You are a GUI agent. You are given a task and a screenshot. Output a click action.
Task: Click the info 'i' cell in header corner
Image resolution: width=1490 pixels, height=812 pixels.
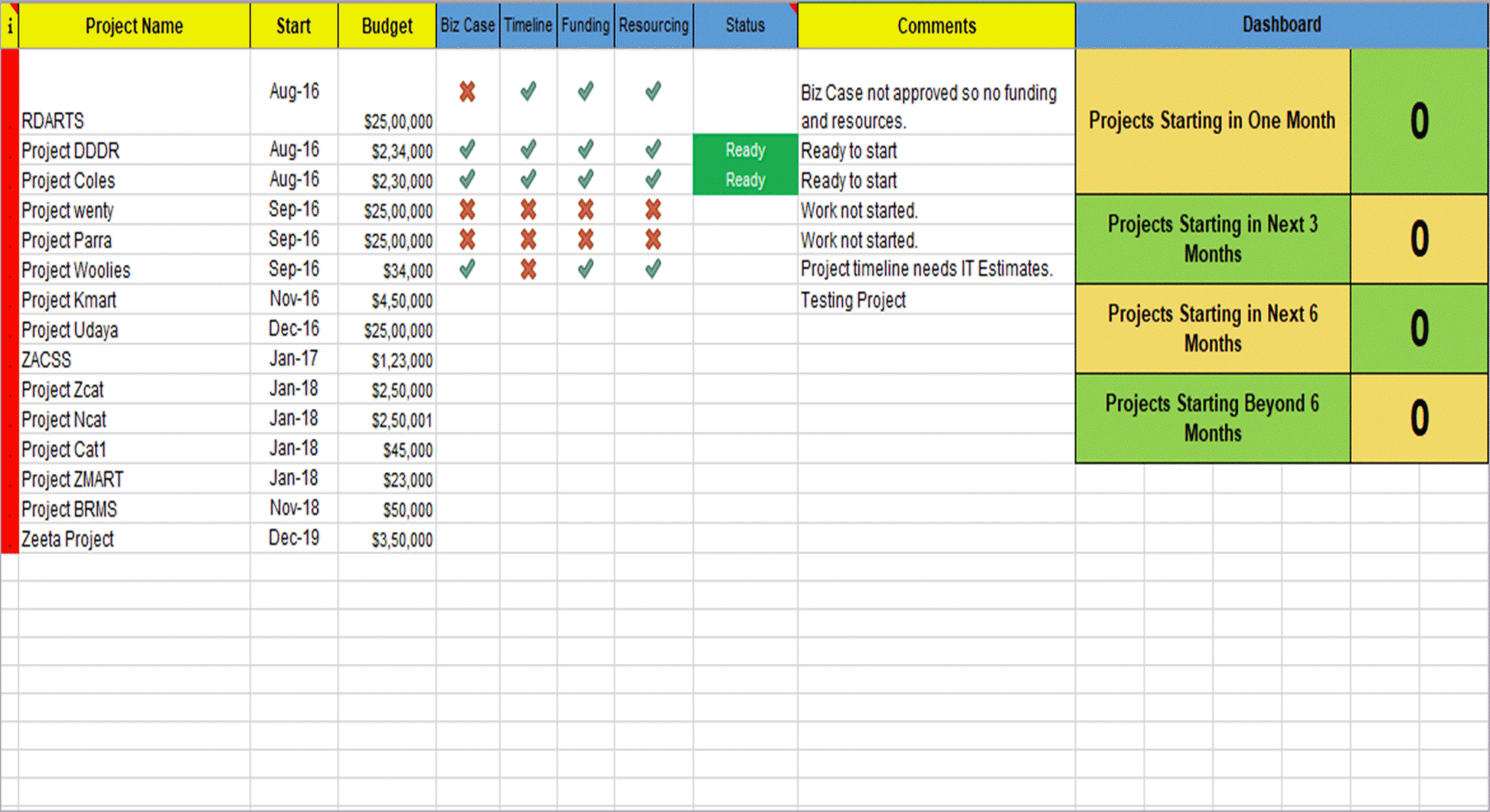pos(10,26)
